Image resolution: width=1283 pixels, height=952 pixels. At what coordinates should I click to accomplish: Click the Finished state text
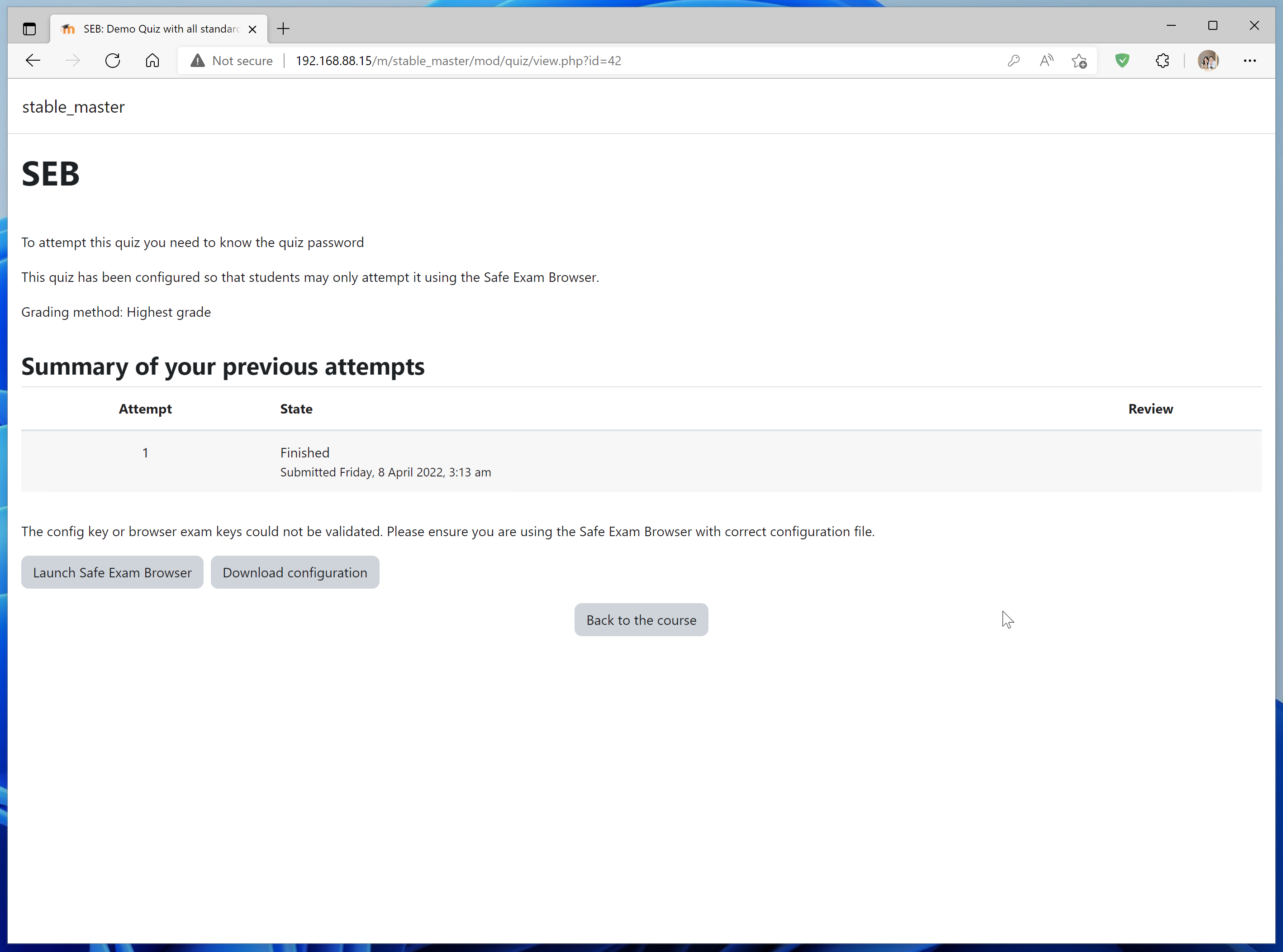point(305,452)
